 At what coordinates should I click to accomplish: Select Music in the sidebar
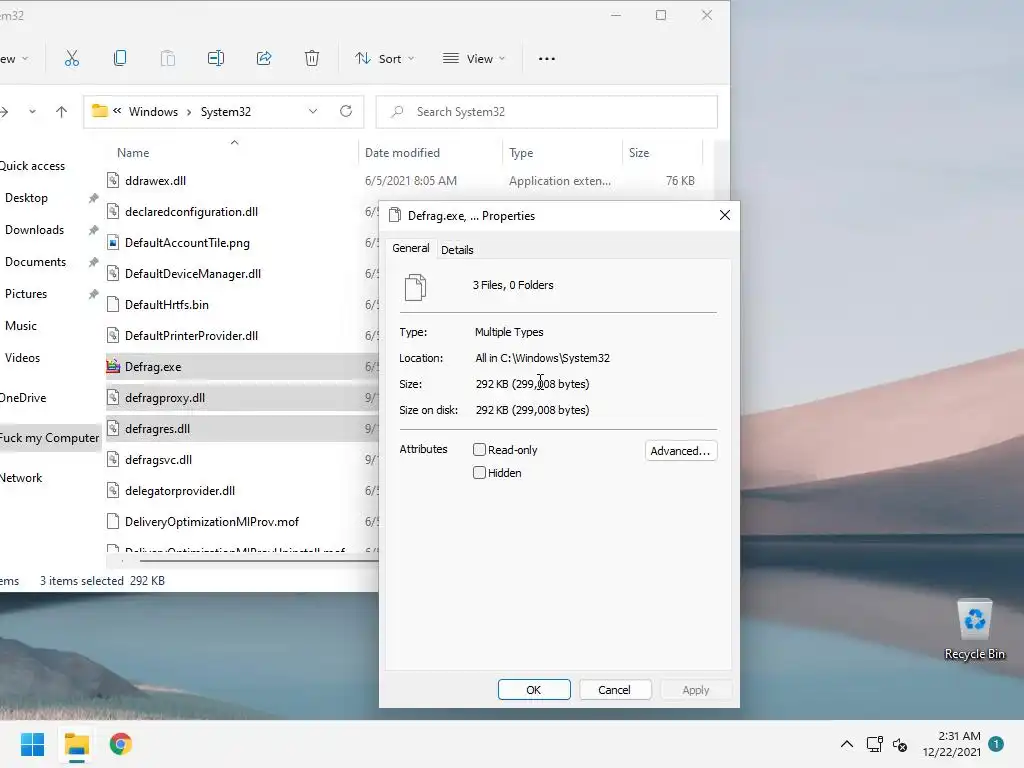[21, 326]
